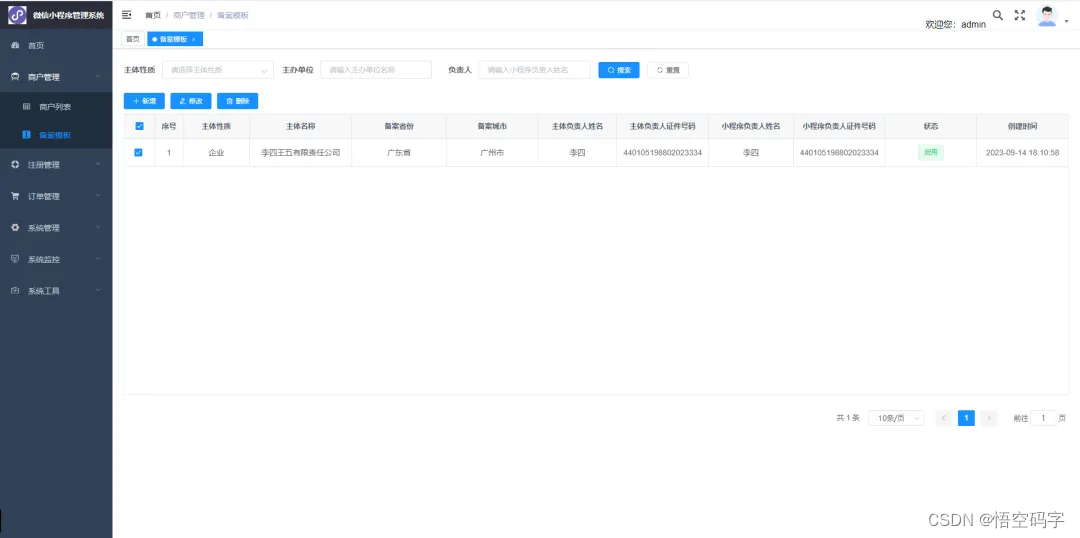
Task: Click the 商户列表 list icon
Action: 27,107
